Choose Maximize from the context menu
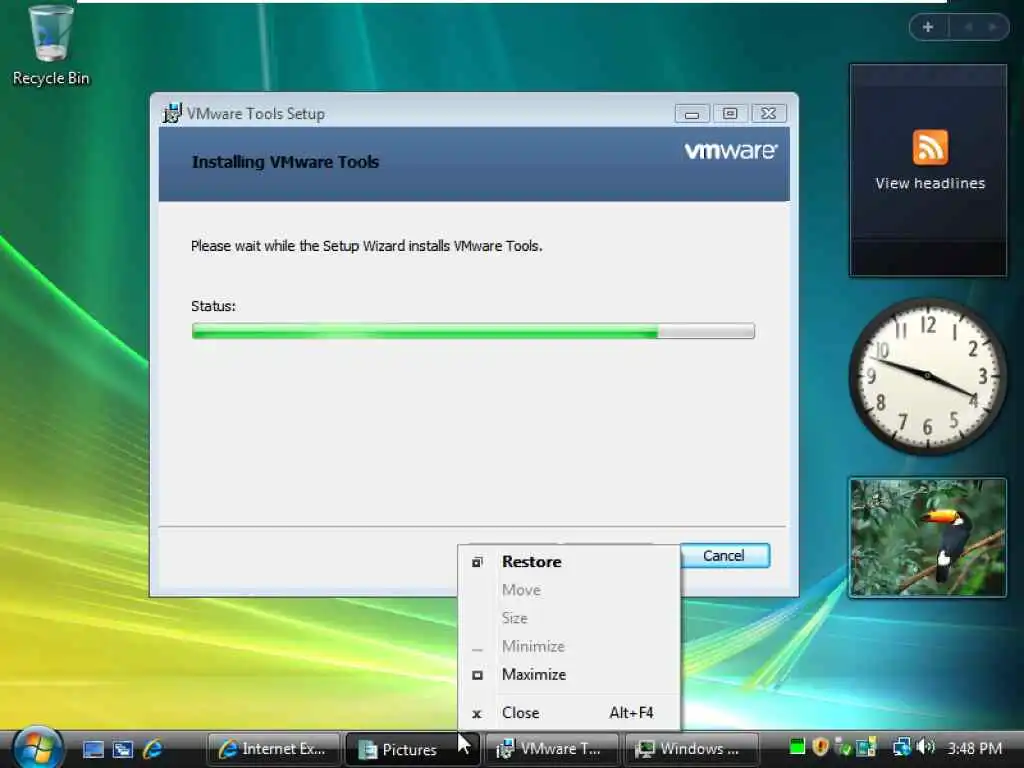This screenshot has width=1024, height=768. 568,674
